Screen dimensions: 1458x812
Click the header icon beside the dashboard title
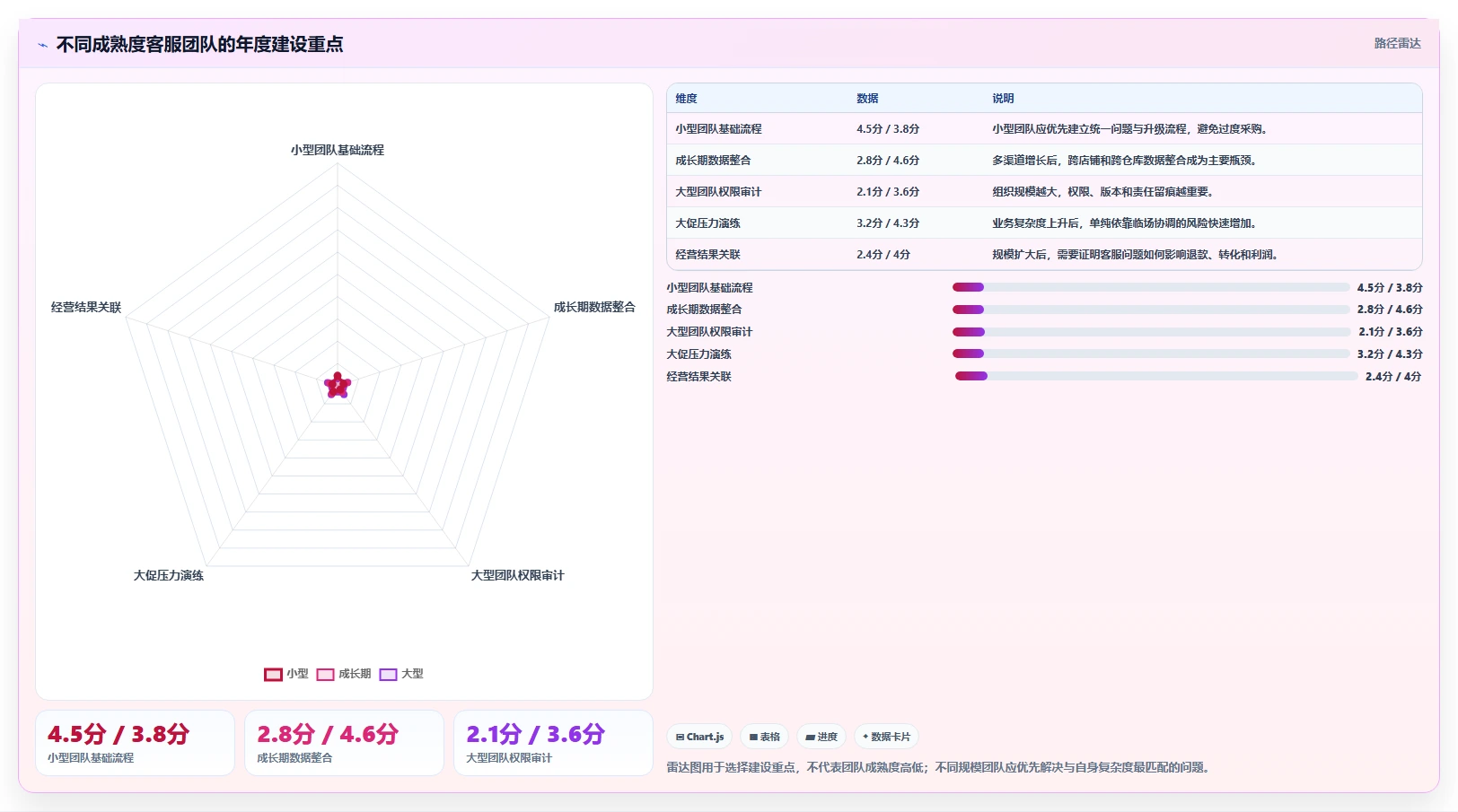(42, 45)
